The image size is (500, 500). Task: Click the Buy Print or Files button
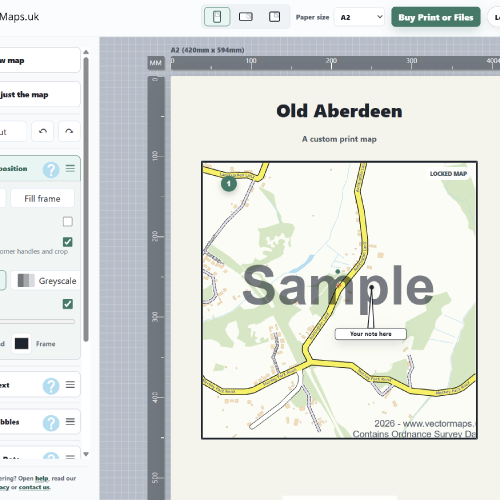436,17
